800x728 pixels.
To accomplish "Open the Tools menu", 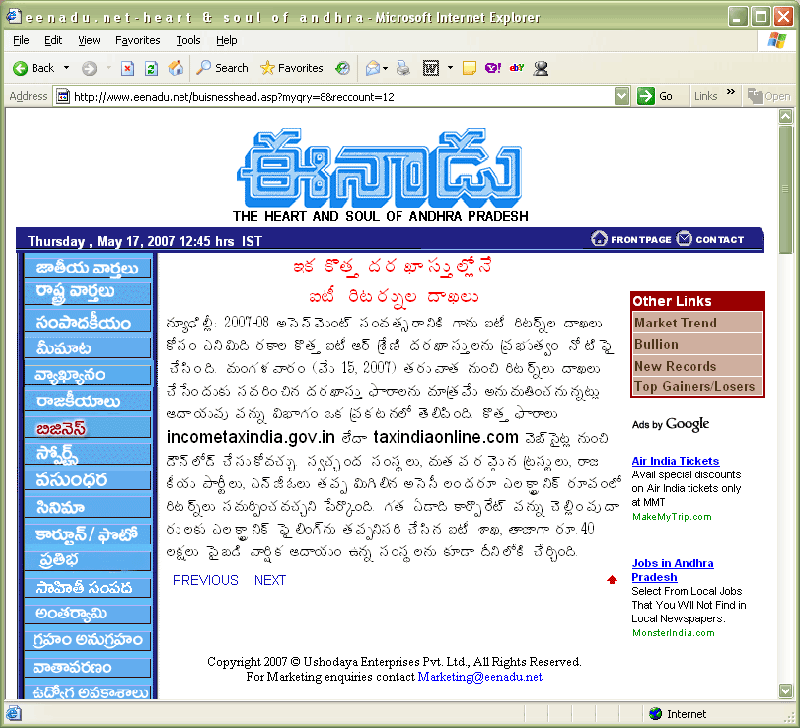I will (x=188, y=40).
